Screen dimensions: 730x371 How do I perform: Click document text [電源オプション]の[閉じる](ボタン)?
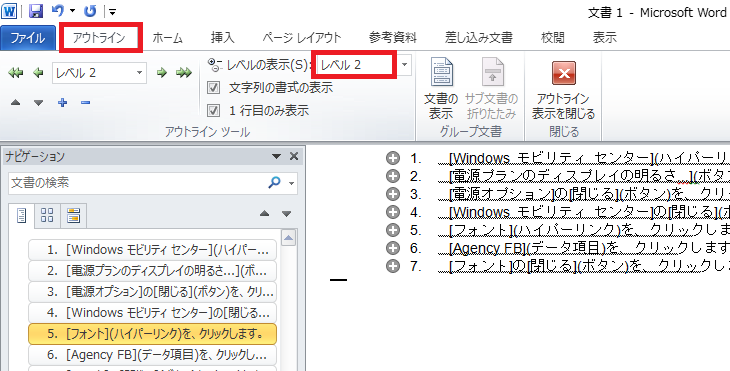(x=560, y=194)
